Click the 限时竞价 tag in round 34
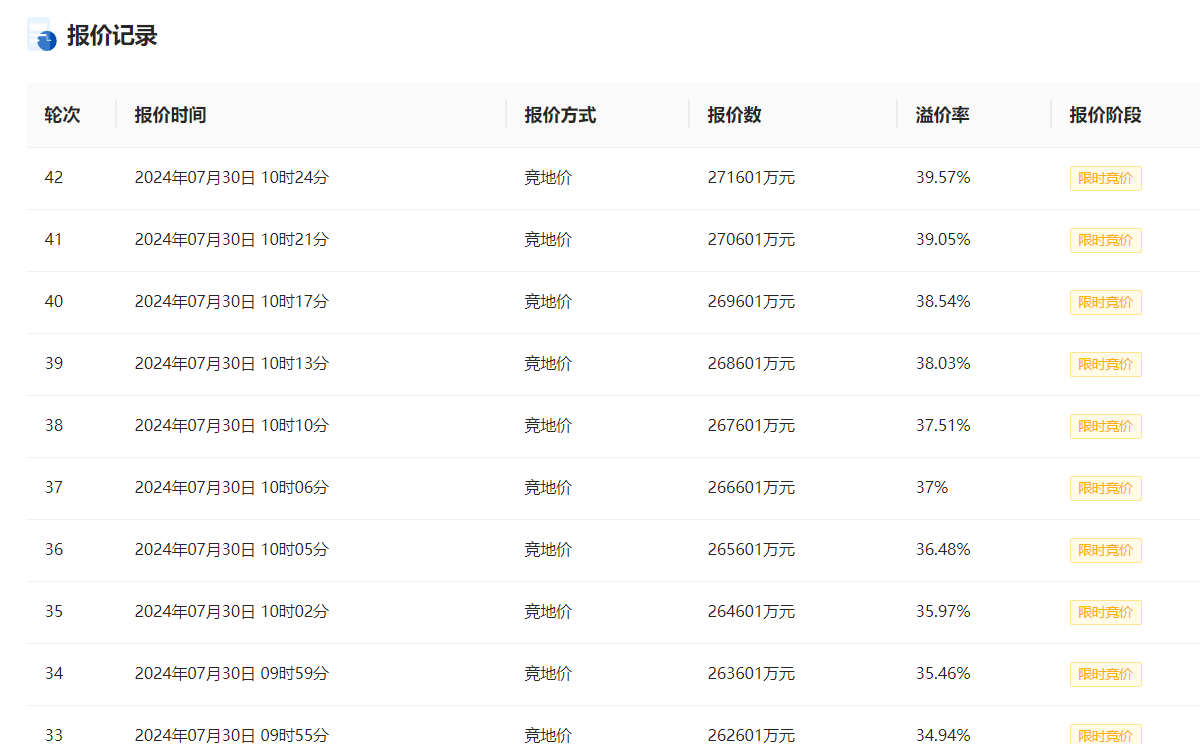This screenshot has width=1200, height=744. (x=1105, y=674)
